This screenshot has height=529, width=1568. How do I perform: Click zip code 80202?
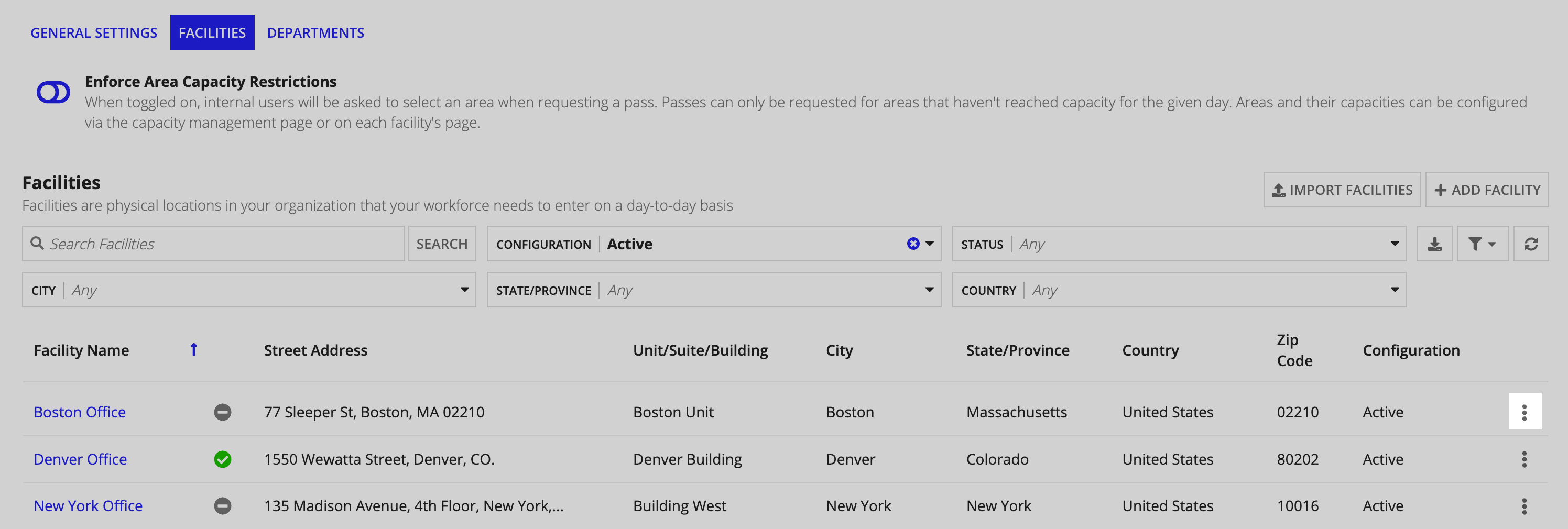click(1298, 459)
